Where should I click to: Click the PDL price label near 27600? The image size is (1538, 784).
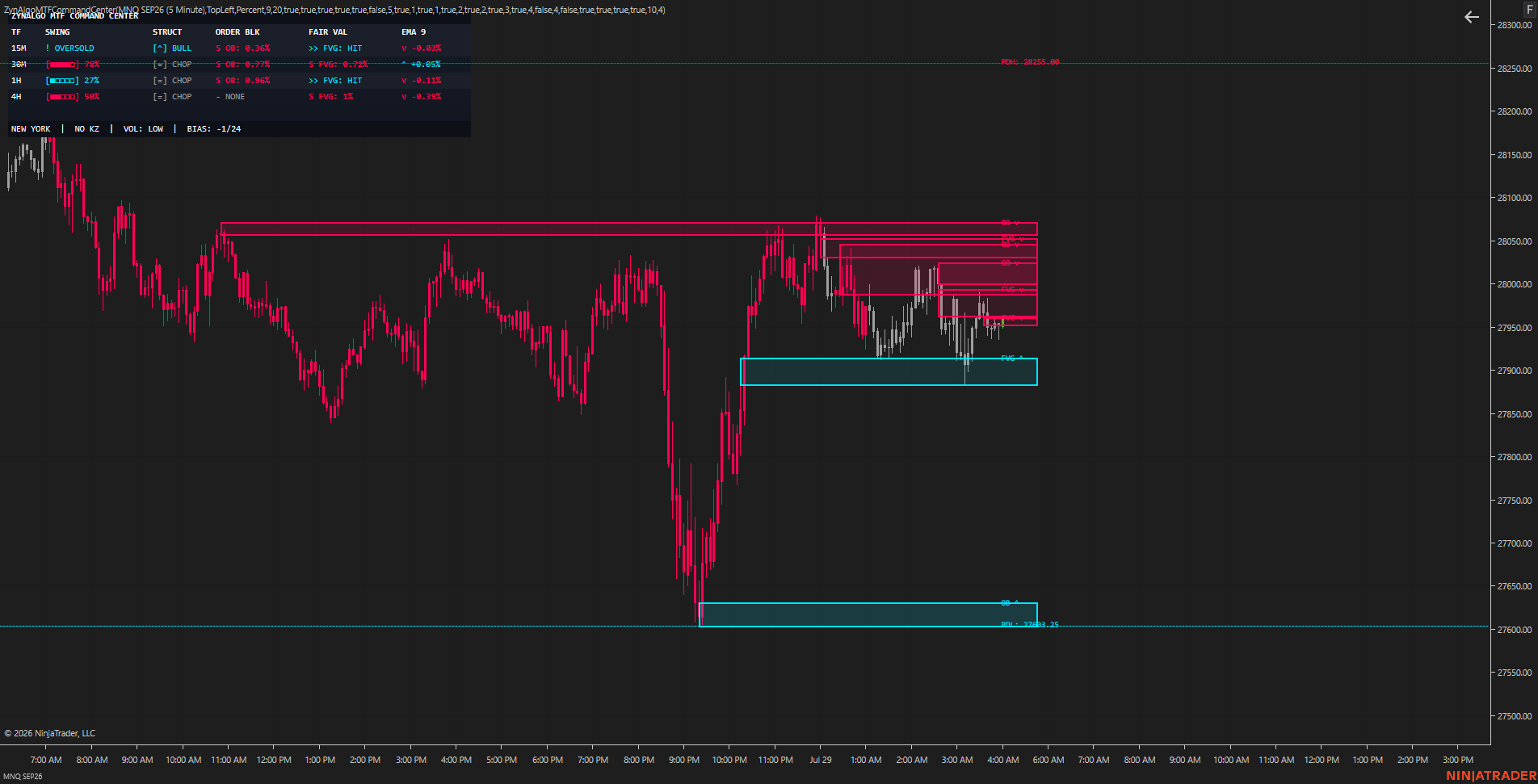1030,625
